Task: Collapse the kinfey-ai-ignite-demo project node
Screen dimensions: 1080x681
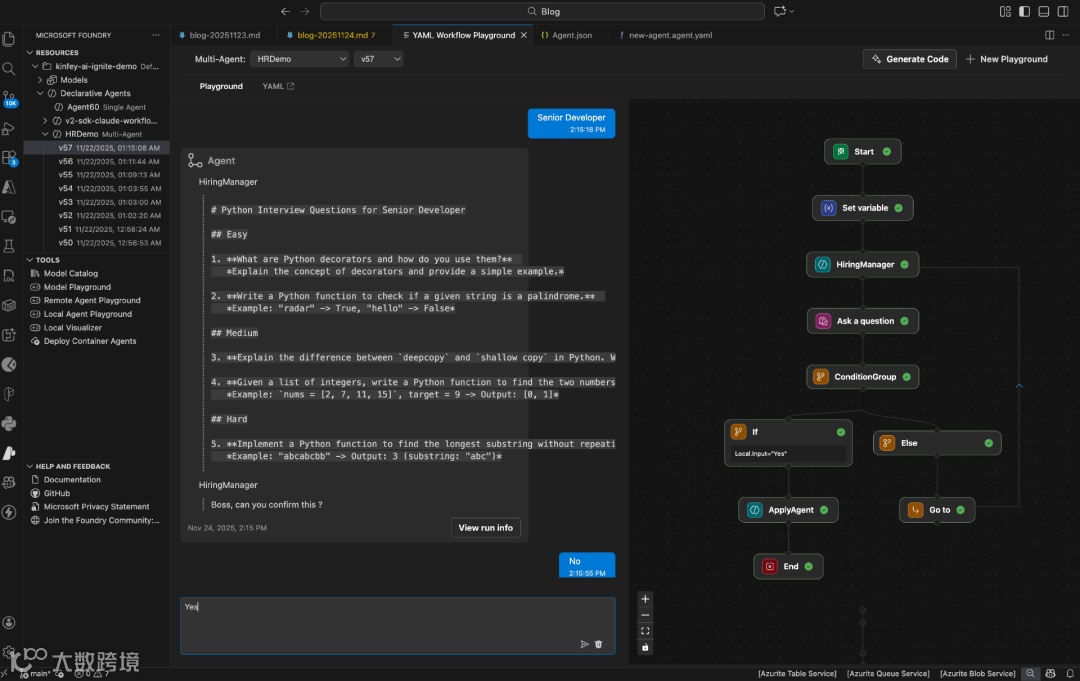Action: click(x=35, y=66)
